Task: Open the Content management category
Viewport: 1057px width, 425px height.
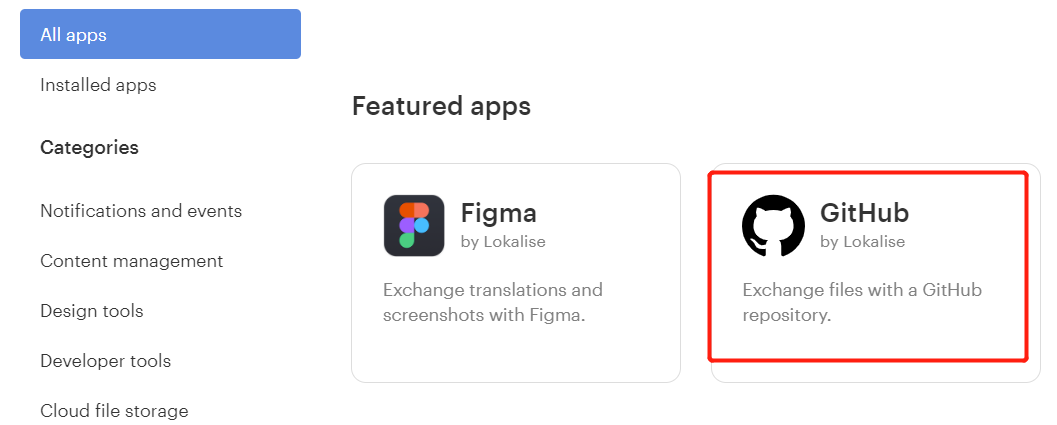Action: pyautogui.click(x=131, y=261)
